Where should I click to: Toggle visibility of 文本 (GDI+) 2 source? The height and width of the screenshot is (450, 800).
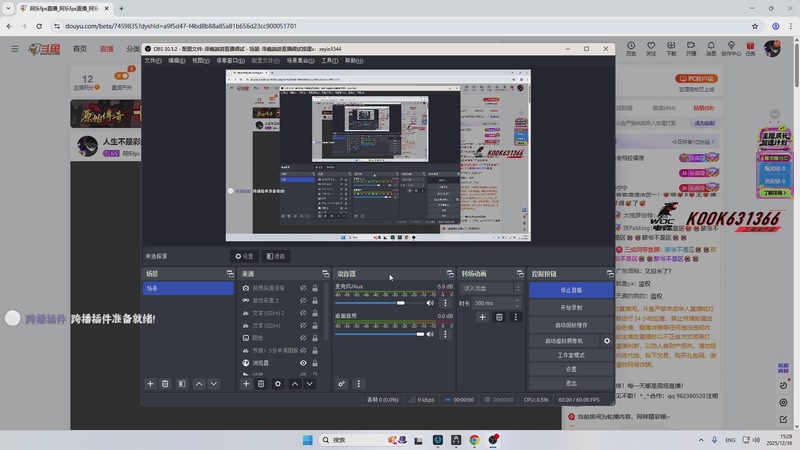pos(303,313)
